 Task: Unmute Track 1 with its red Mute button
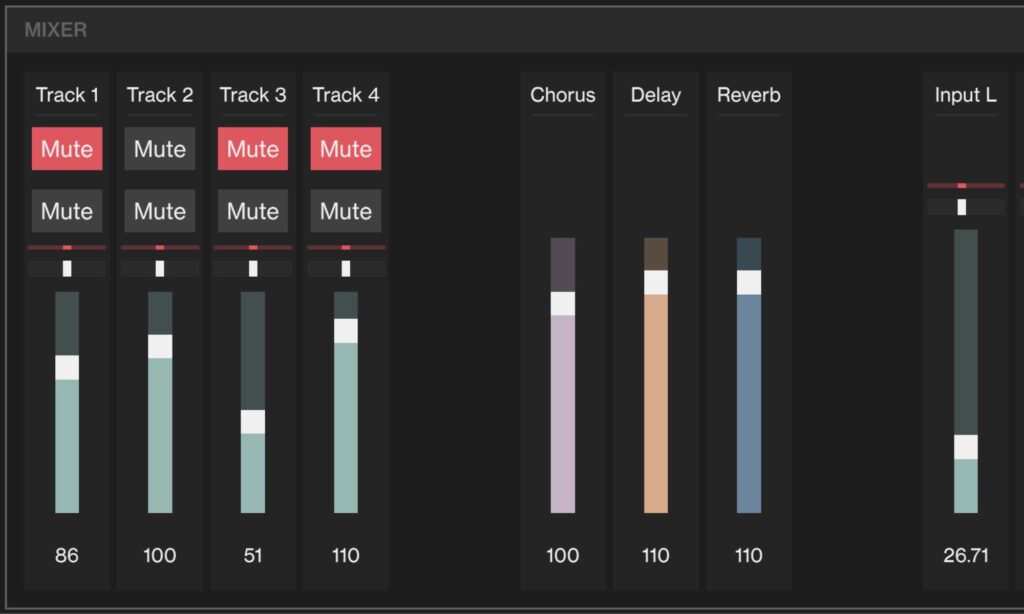tap(67, 149)
